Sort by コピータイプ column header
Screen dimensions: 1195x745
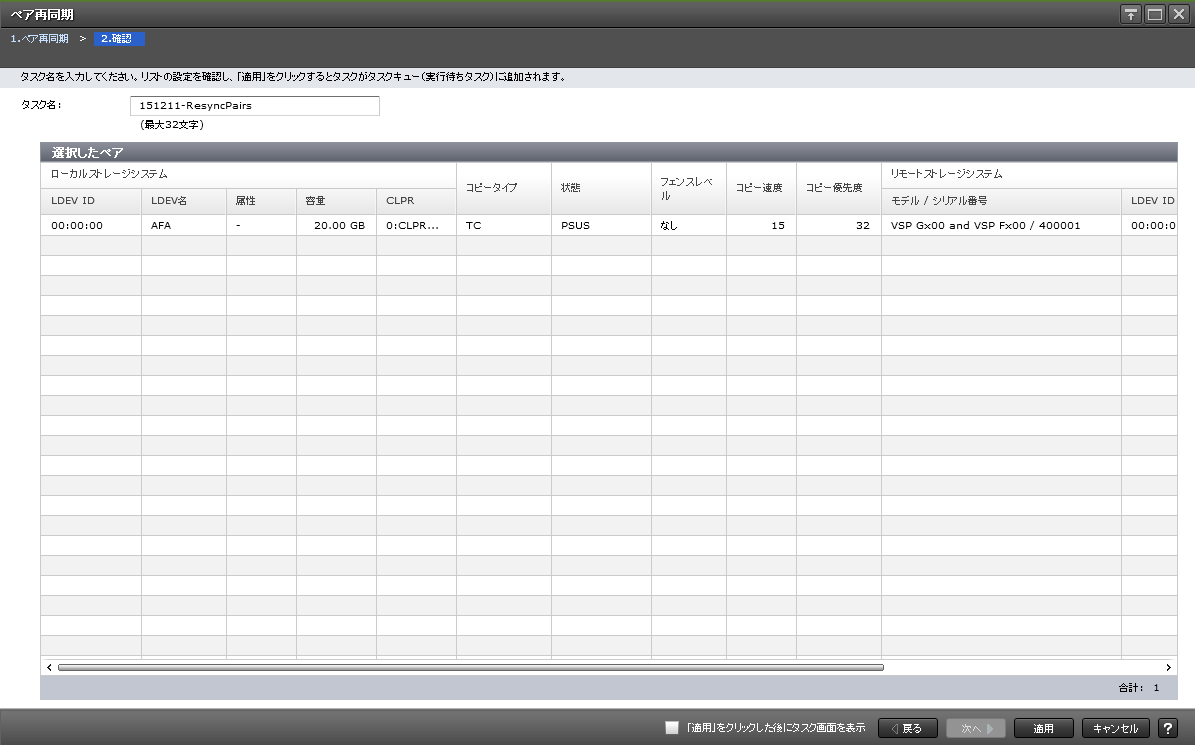(503, 188)
